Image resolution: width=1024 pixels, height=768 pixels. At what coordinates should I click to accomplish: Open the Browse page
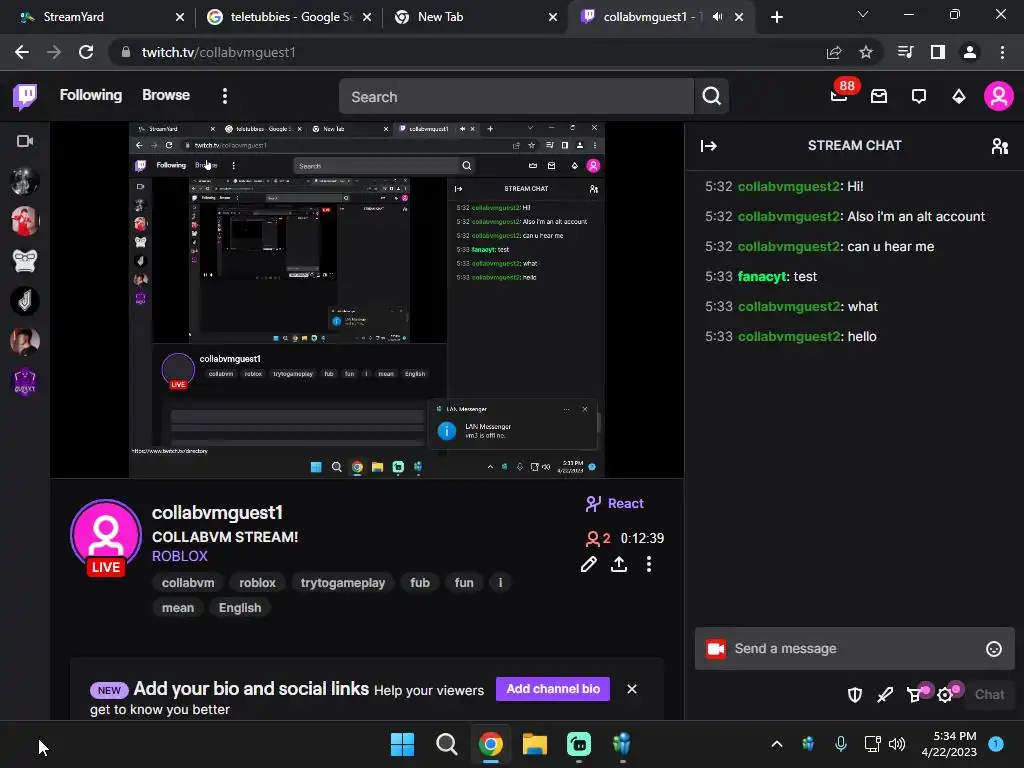pos(166,95)
